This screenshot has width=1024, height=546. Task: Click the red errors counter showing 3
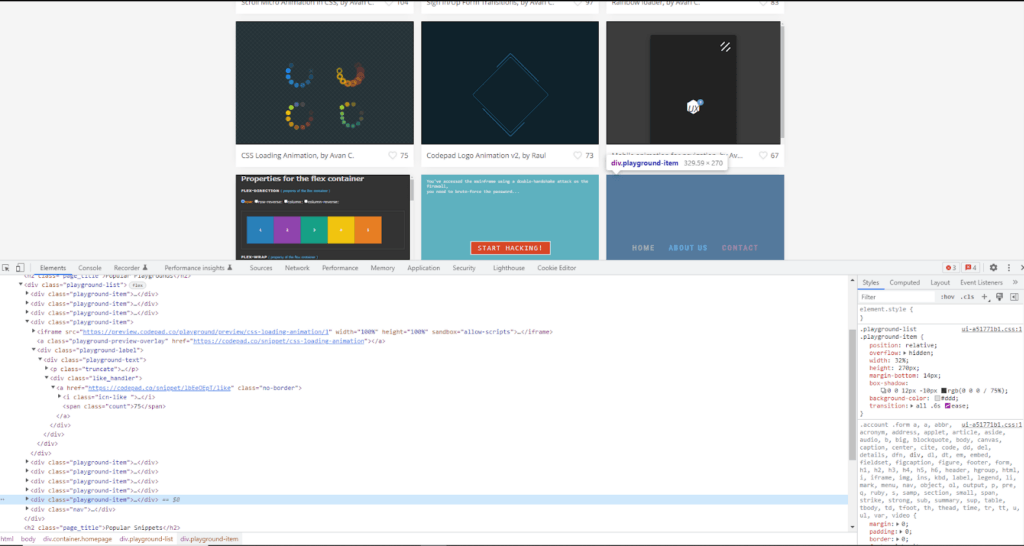[950, 268]
